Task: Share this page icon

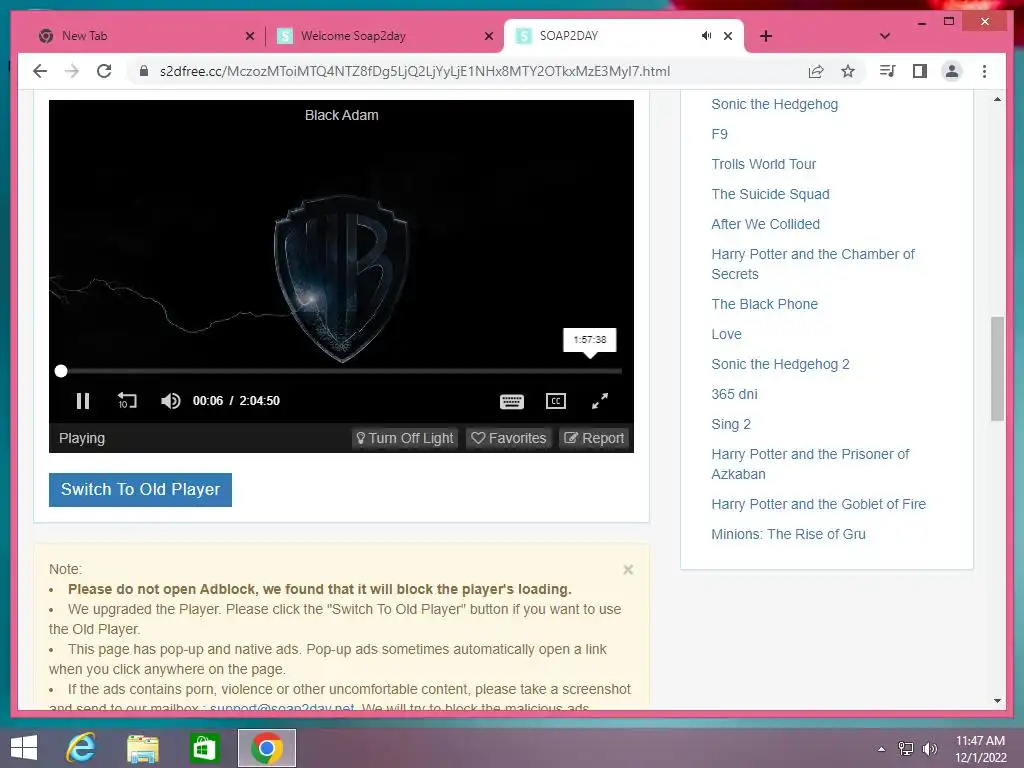Action: click(816, 71)
